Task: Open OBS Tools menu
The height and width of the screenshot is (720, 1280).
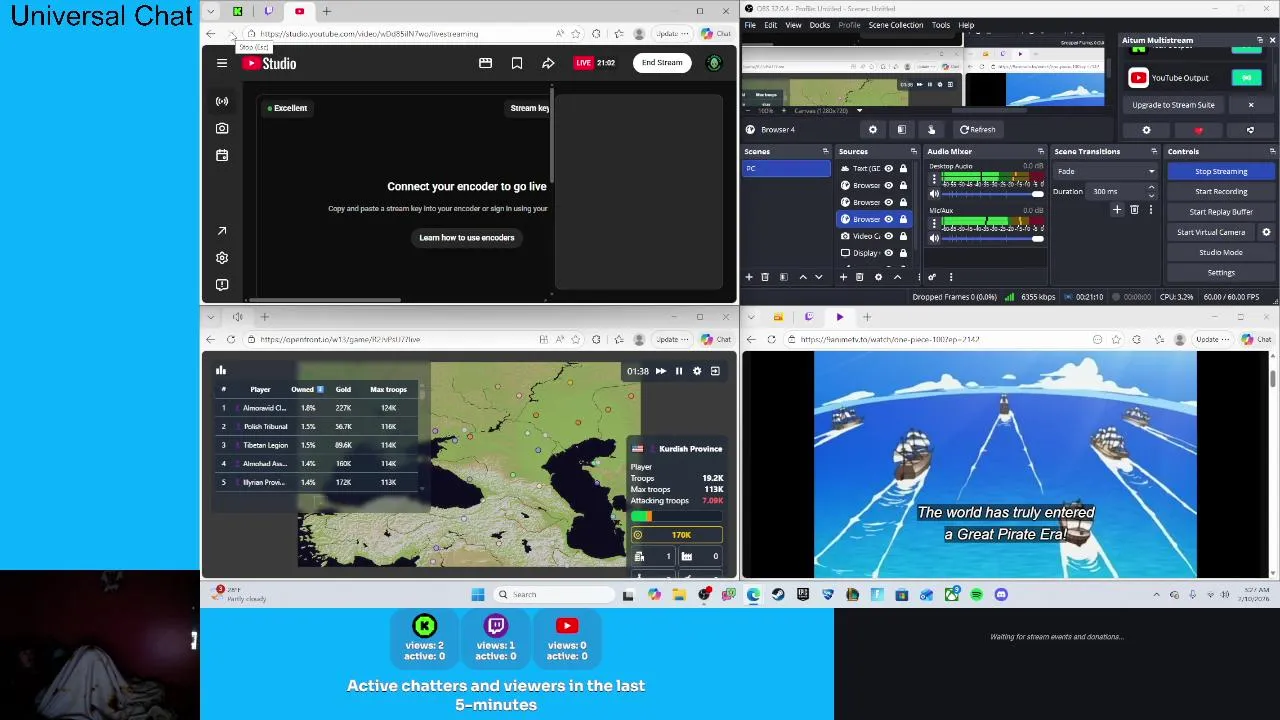Action: click(941, 25)
